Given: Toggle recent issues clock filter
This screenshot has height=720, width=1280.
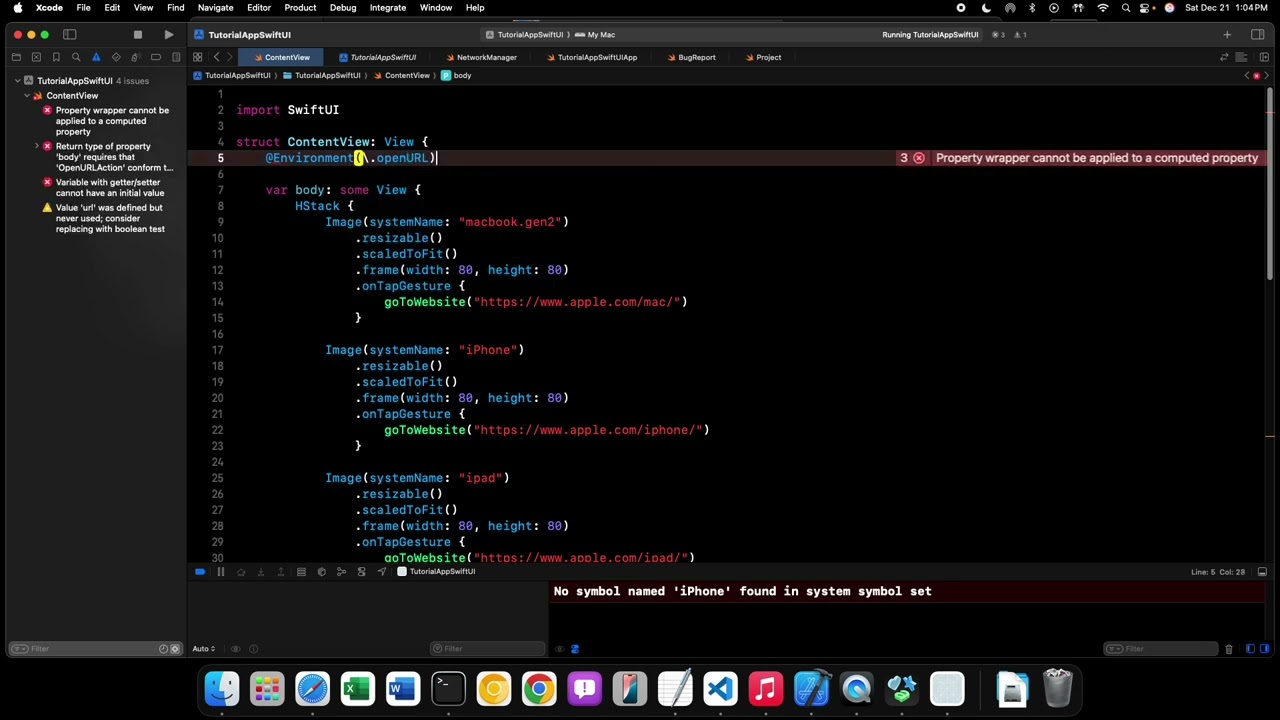Looking at the screenshot, I should click(x=164, y=649).
